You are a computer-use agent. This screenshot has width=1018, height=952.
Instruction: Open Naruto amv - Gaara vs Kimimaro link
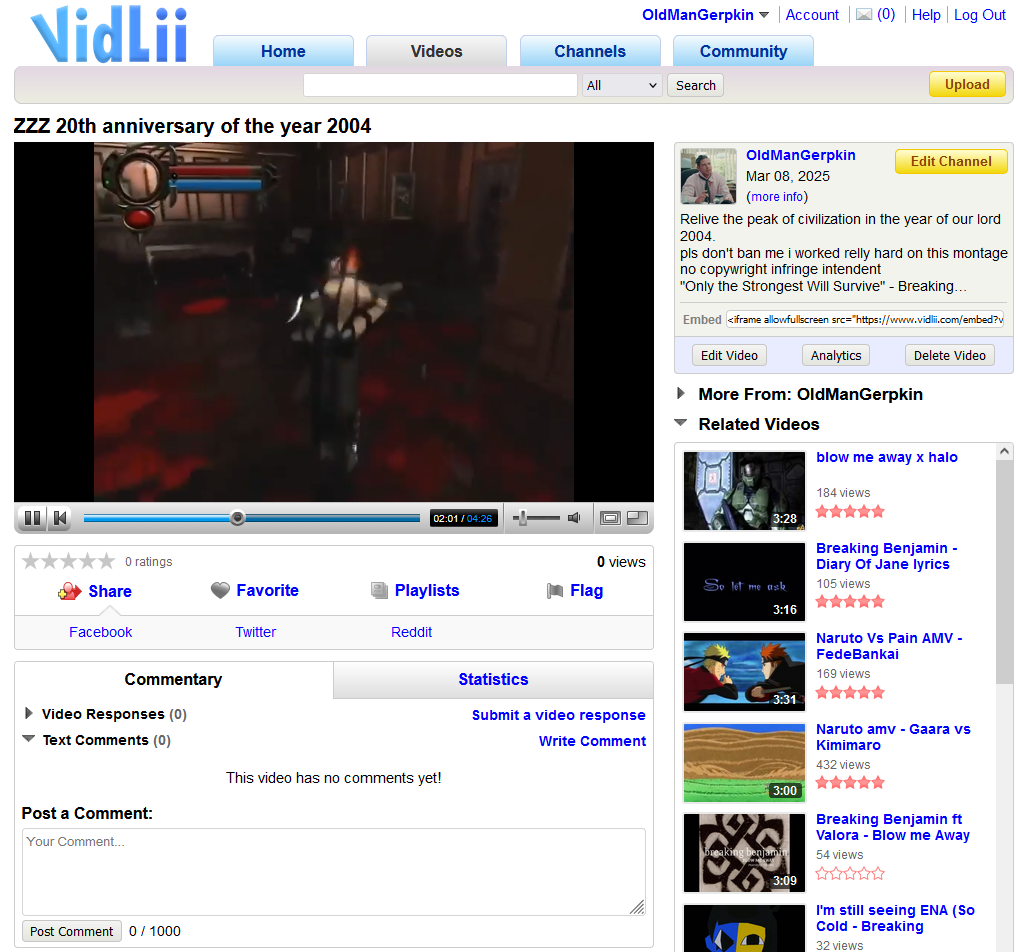[893, 737]
